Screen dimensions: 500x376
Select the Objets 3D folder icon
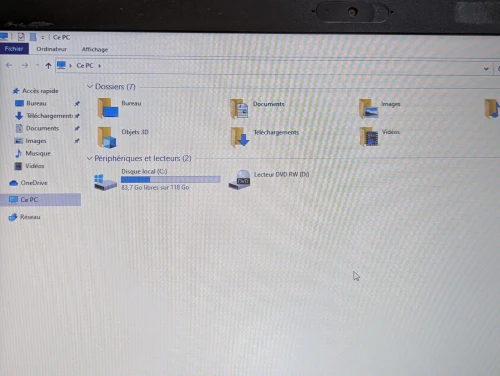pyautogui.click(x=107, y=137)
